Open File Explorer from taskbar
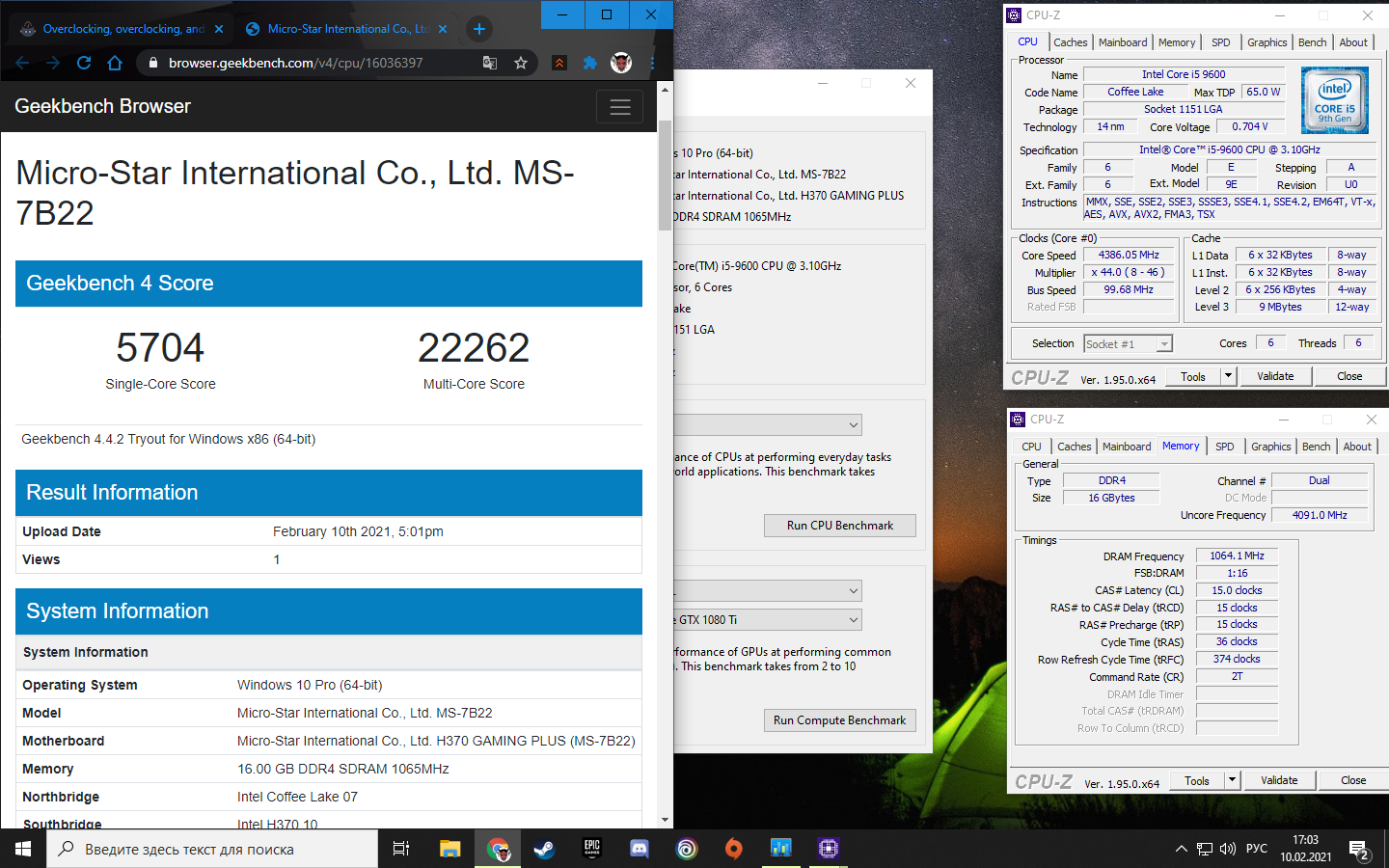The image size is (1389, 868). [450, 849]
